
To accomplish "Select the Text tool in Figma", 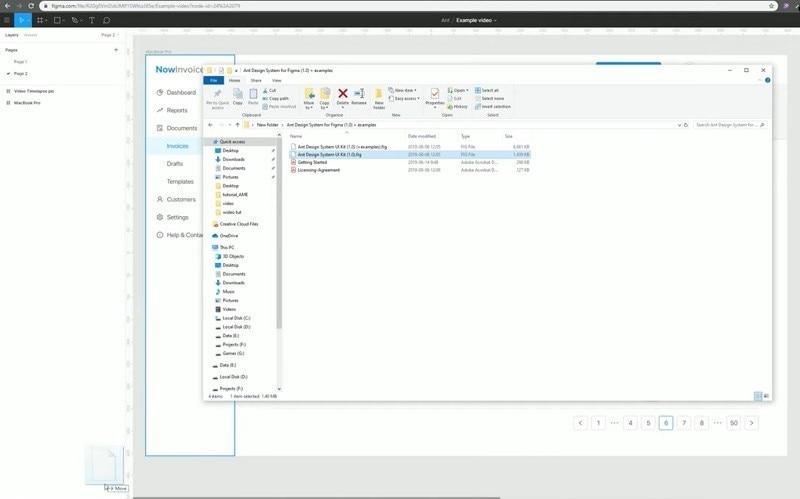I will click(x=92, y=20).
